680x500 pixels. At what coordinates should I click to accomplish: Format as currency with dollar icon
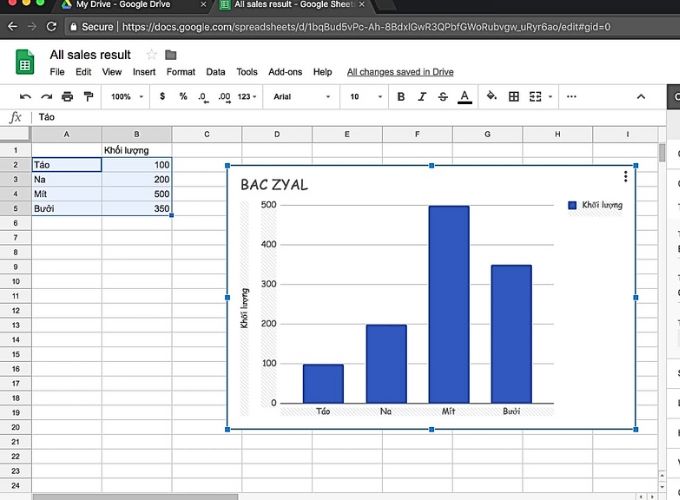pos(162,96)
